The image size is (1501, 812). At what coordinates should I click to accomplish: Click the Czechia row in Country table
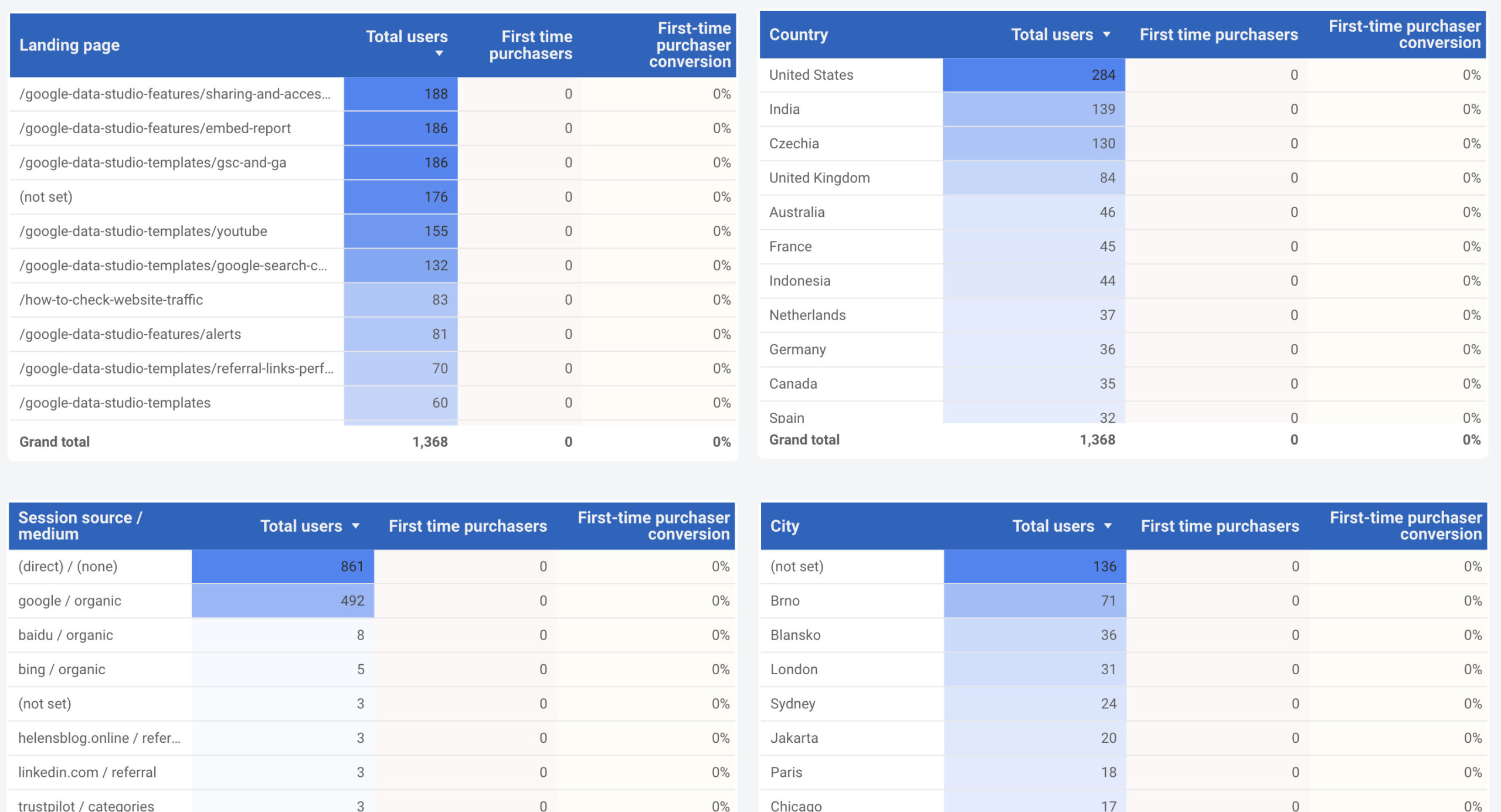coord(794,144)
